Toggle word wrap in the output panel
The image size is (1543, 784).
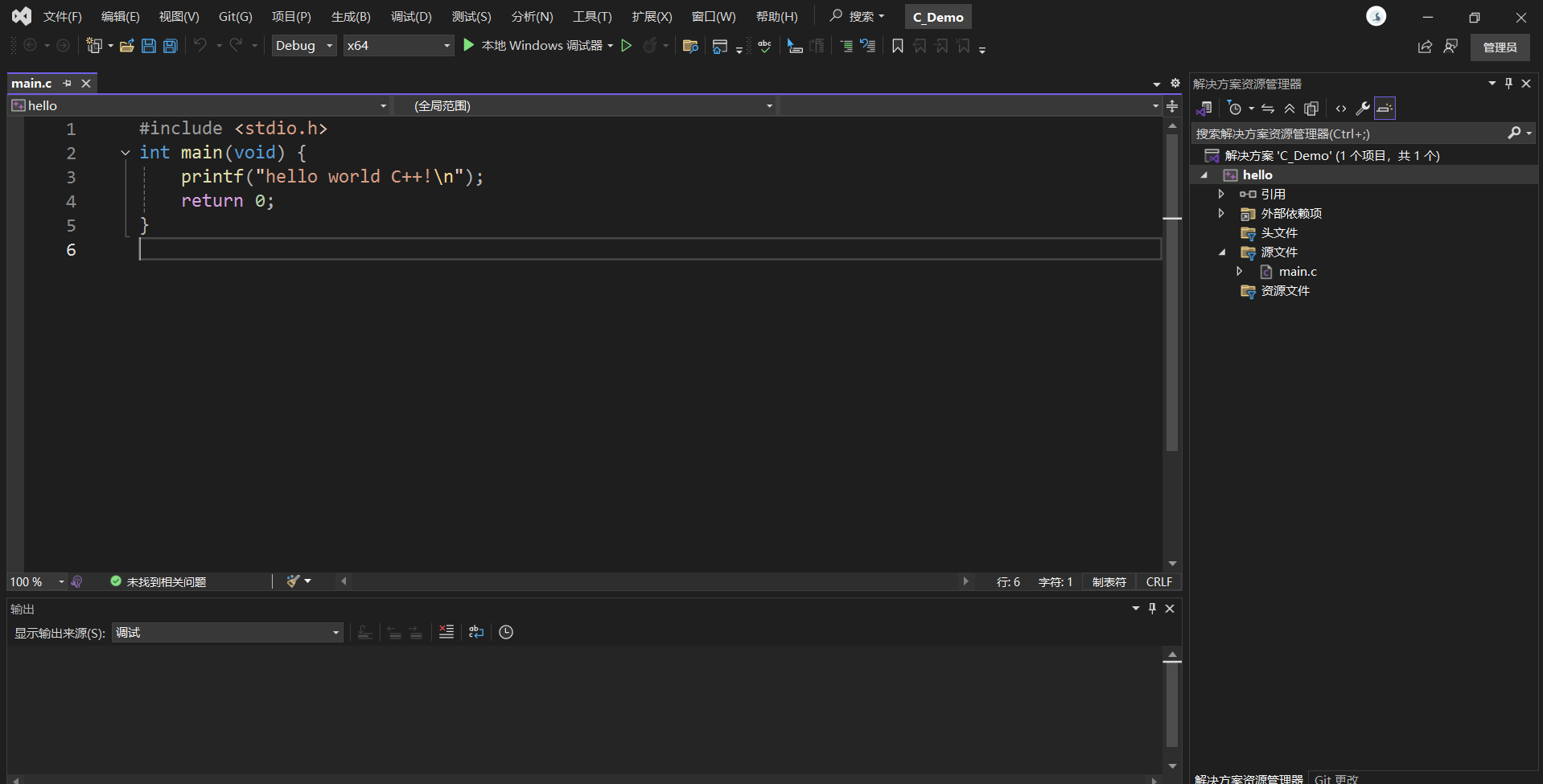point(476,632)
